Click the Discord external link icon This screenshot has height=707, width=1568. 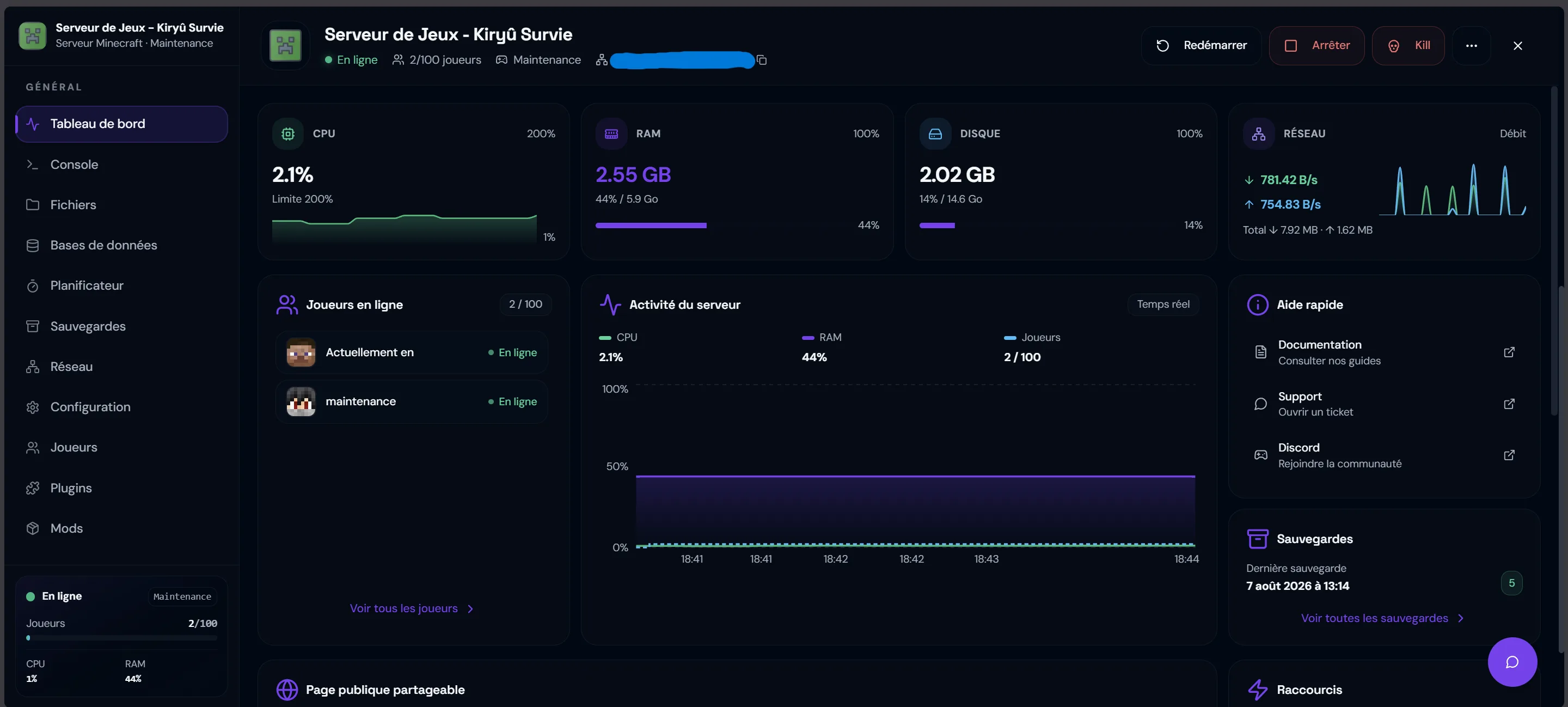pos(1509,455)
